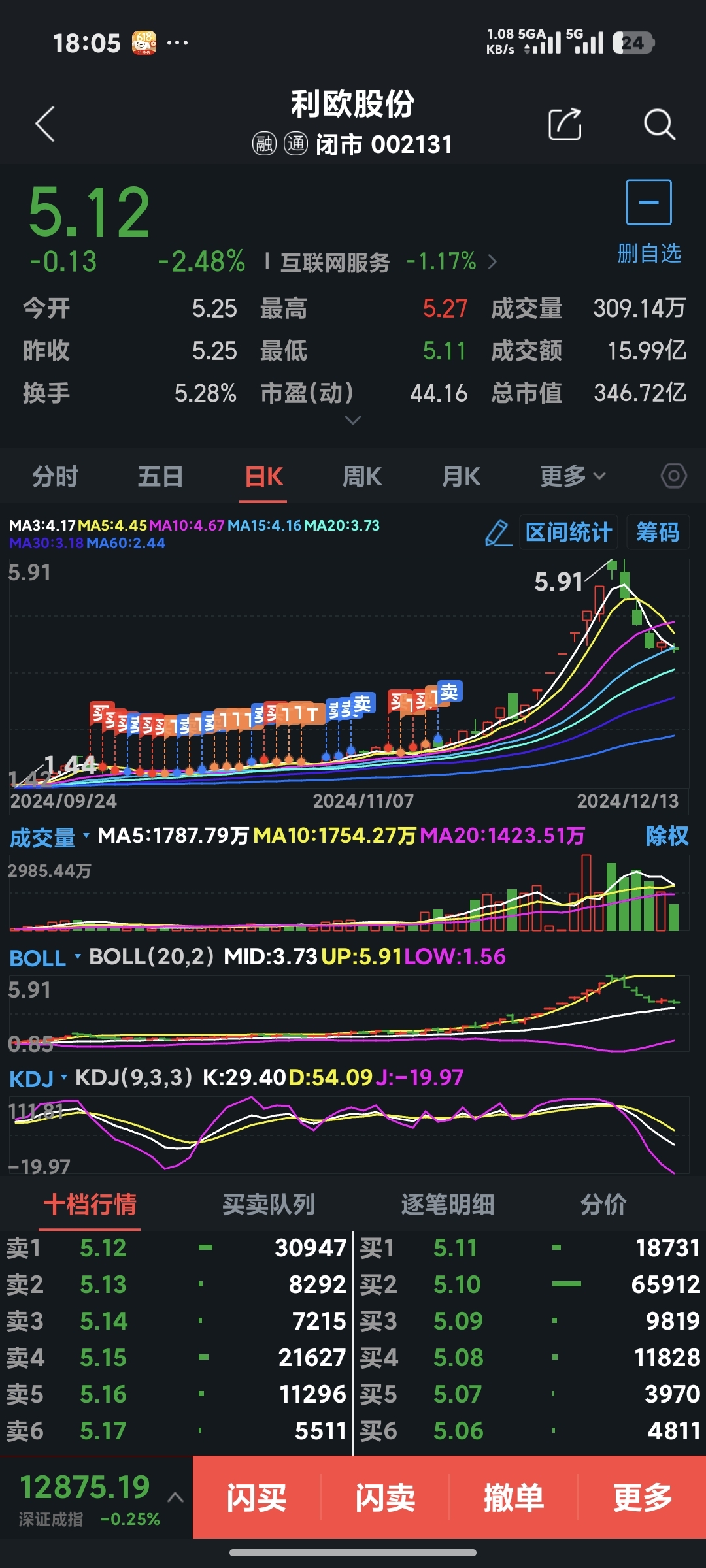Viewport: 706px width, 1568px height.
Task: Open the 逐笔明细 tab
Action: click(x=447, y=1204)
